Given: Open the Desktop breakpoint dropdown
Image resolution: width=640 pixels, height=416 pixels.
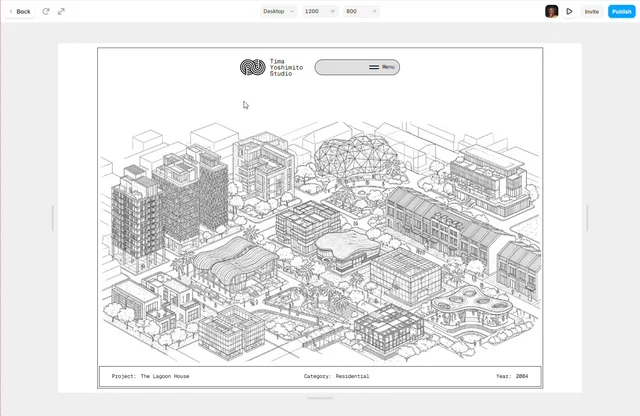Looking at the screenshot, I should point(279,11).
